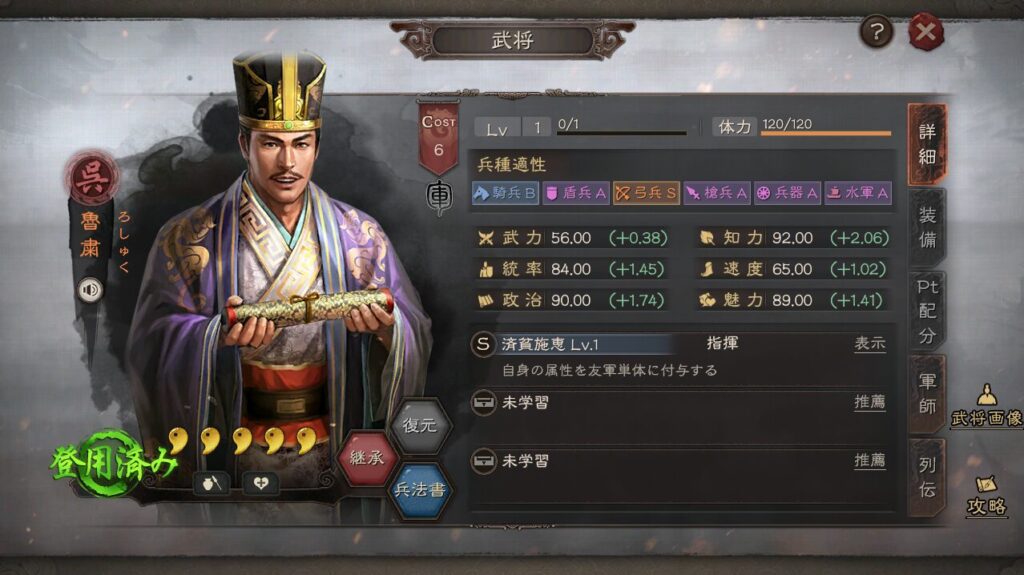The width and height of the screenshot is (1024, 575).
Task: Click 表示 link for 済貧施恵 skill
Action: [x=870, y=344]
